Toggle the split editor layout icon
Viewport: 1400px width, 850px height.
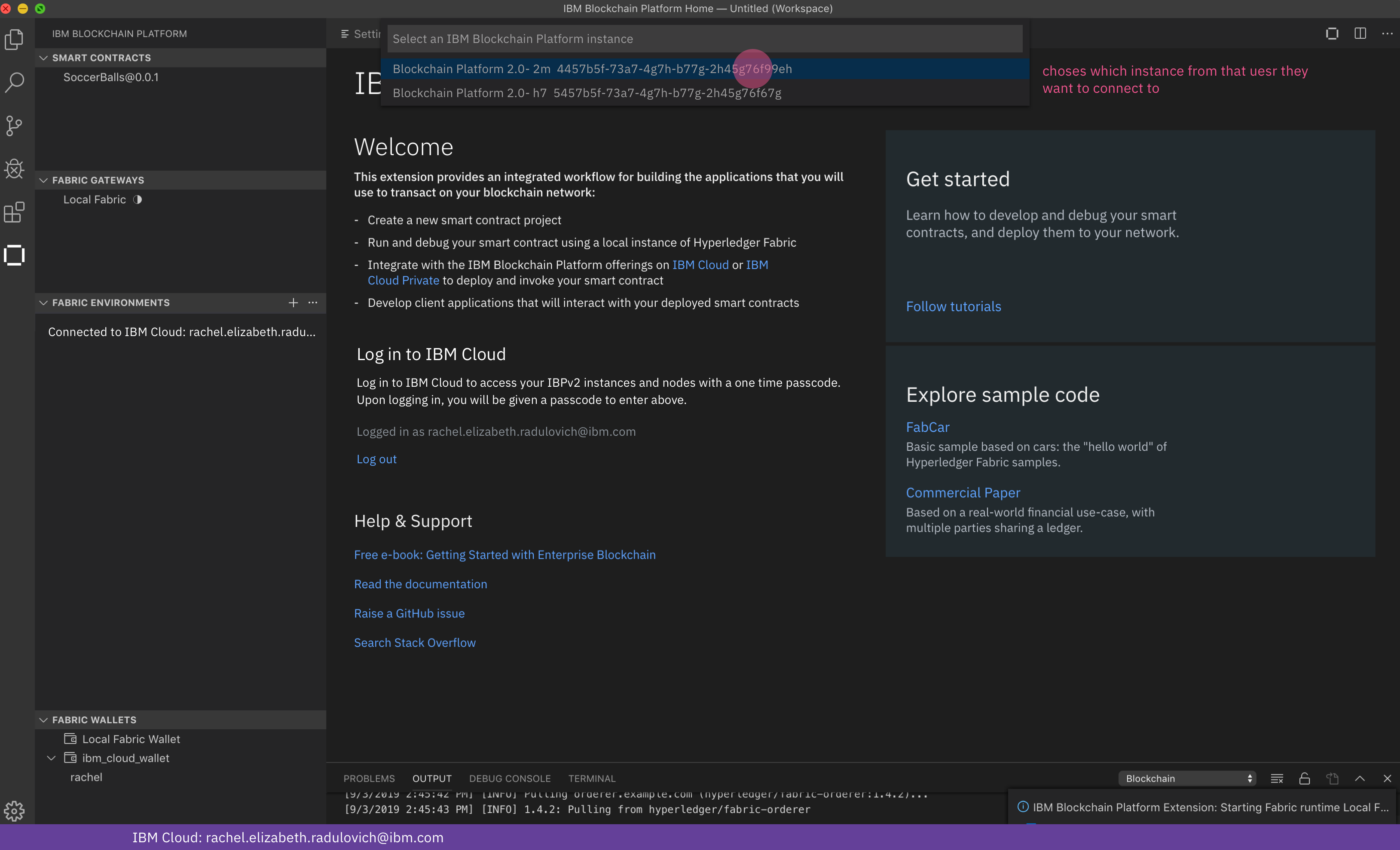click(x=1360, y=34)
